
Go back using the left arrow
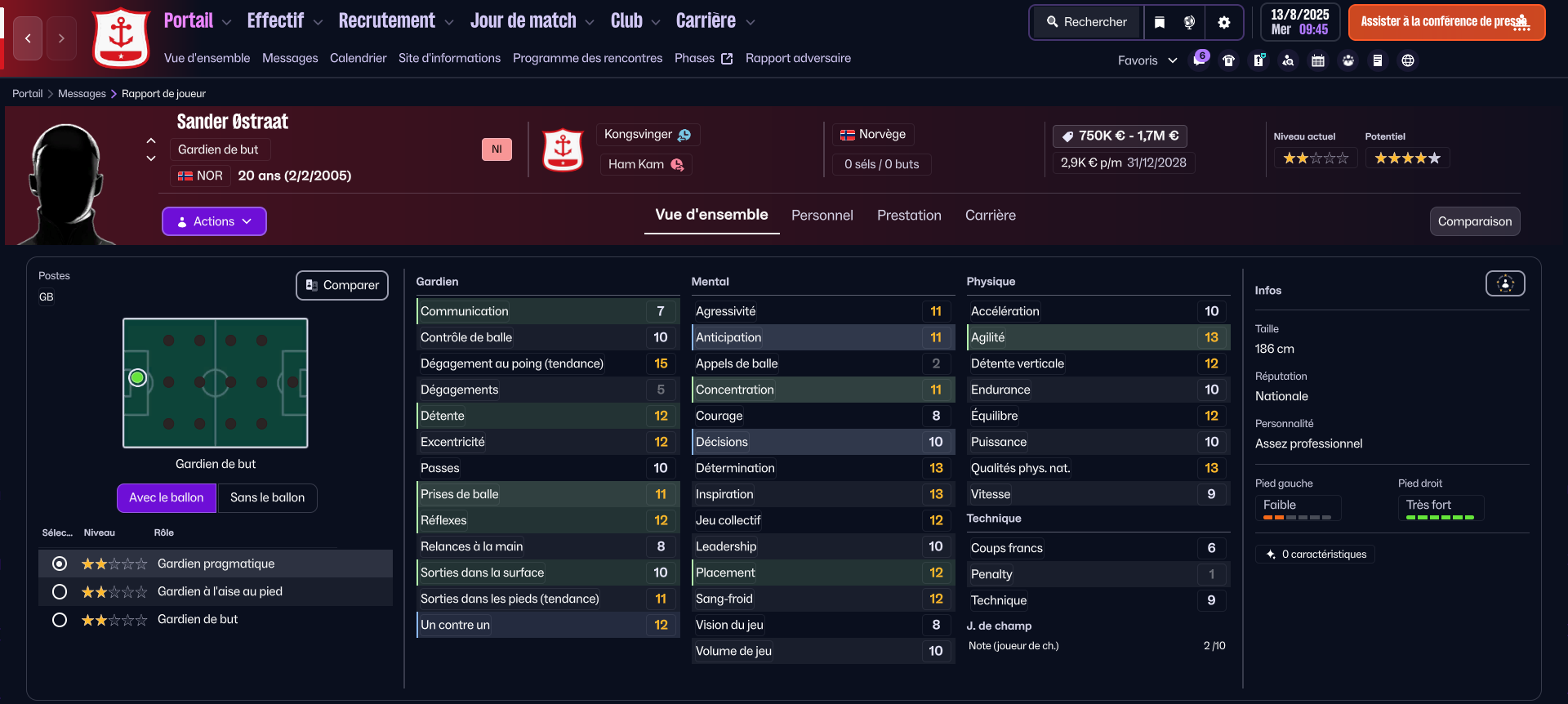(x=28, y=38)
